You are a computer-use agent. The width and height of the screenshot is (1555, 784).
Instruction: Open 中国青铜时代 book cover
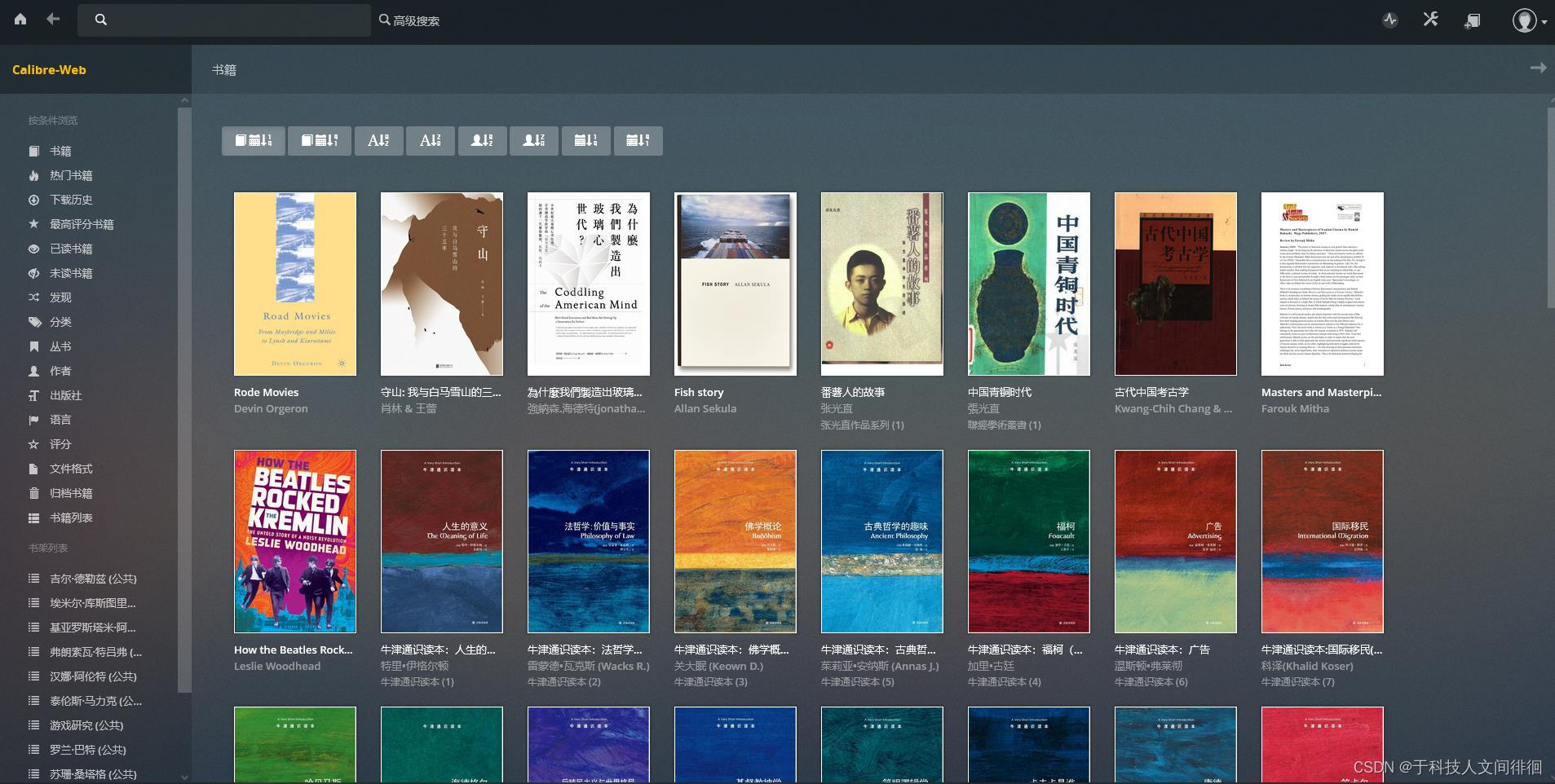(1029, 284)
